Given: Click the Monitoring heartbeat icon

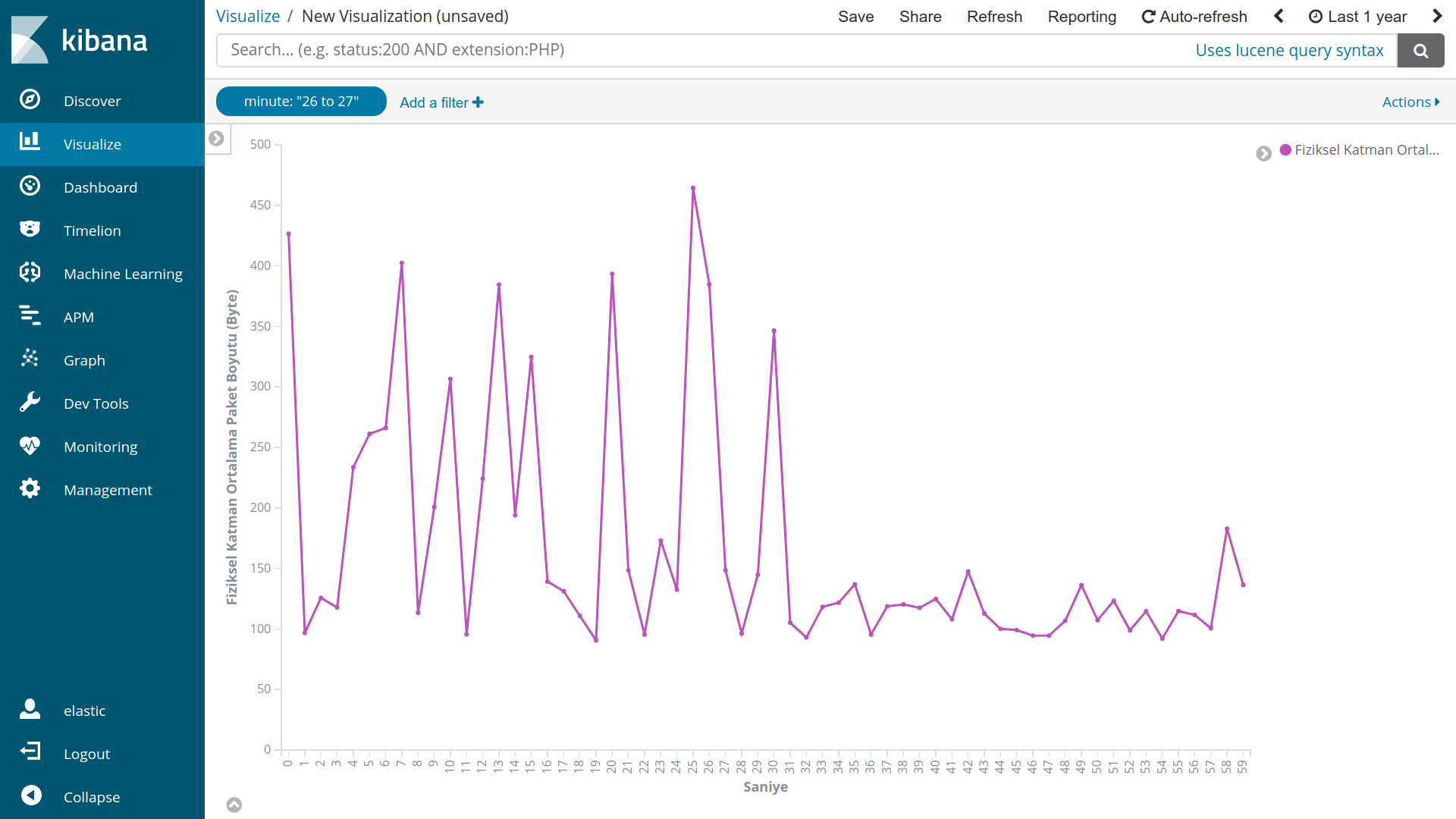Looking at the screenshot, I should click(x=30, y=446).
